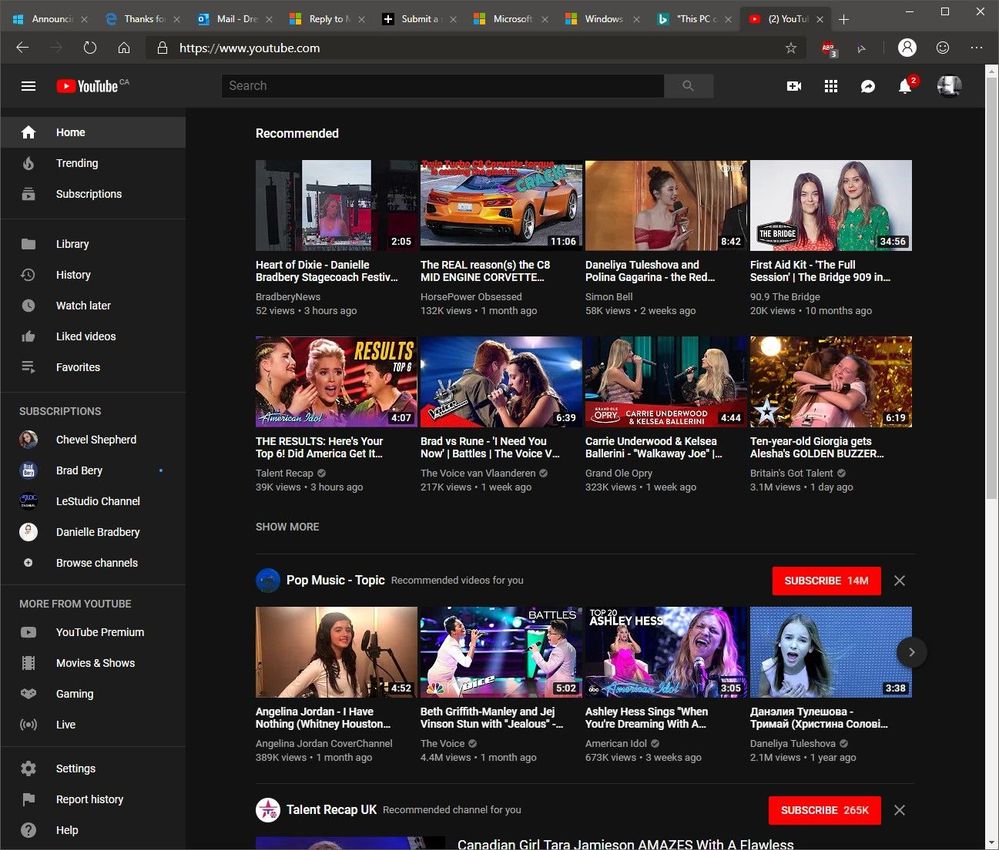Refresh the page with reload button

90,48
